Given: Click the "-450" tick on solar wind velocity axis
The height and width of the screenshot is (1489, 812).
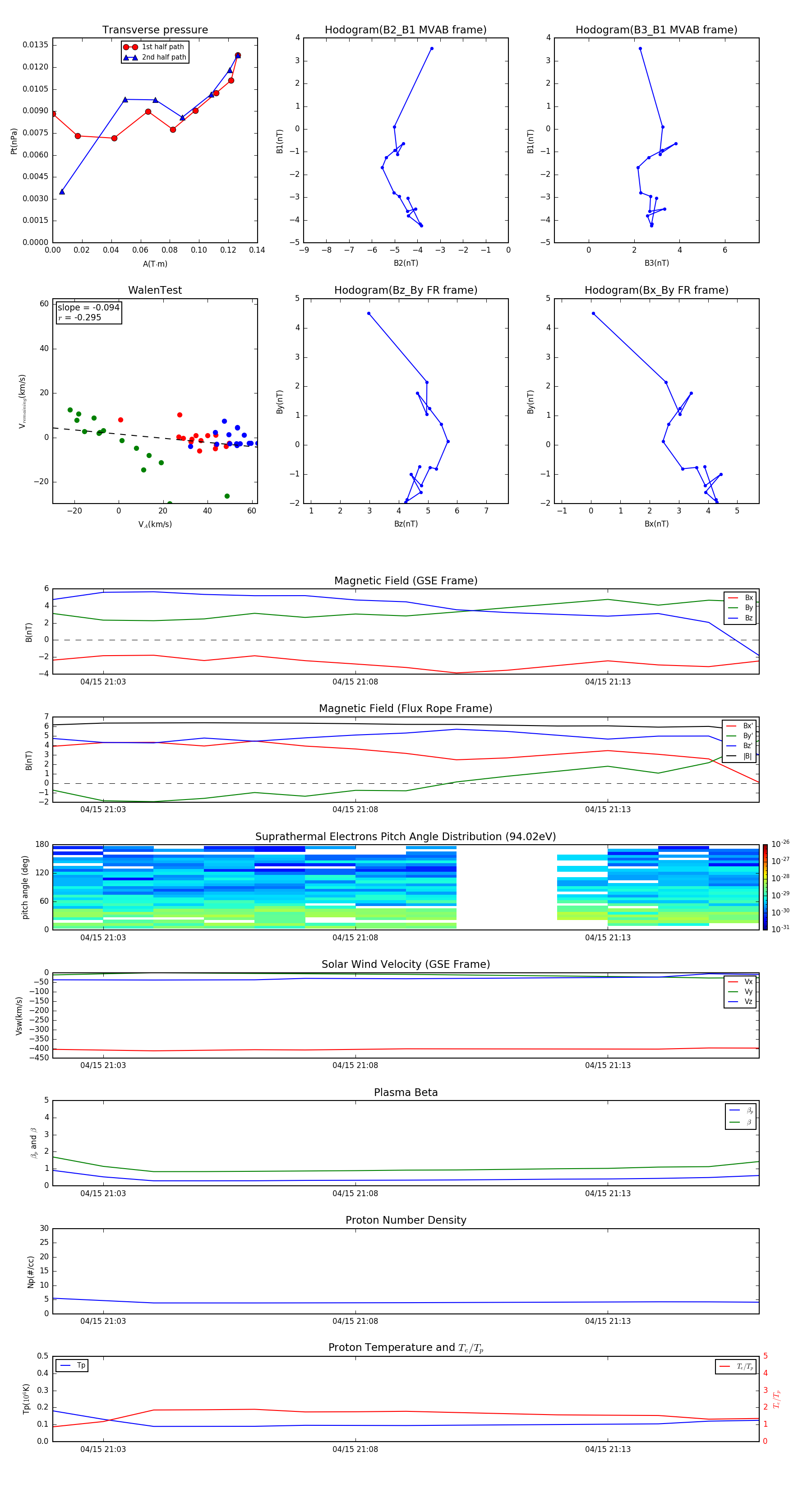Looking at the screenshot, I should pos(40,1058).
